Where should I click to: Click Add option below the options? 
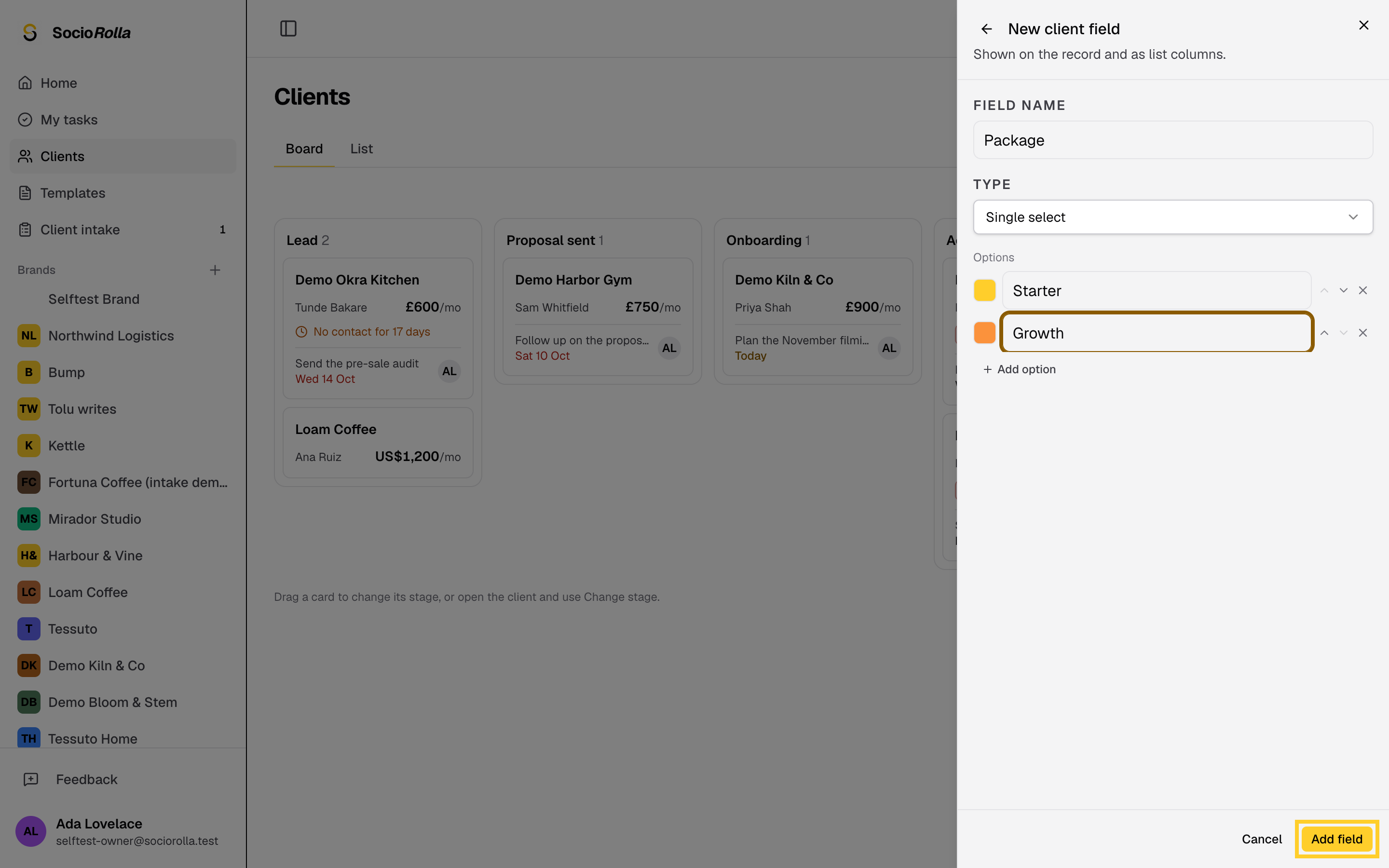[x=1020, y=369]
